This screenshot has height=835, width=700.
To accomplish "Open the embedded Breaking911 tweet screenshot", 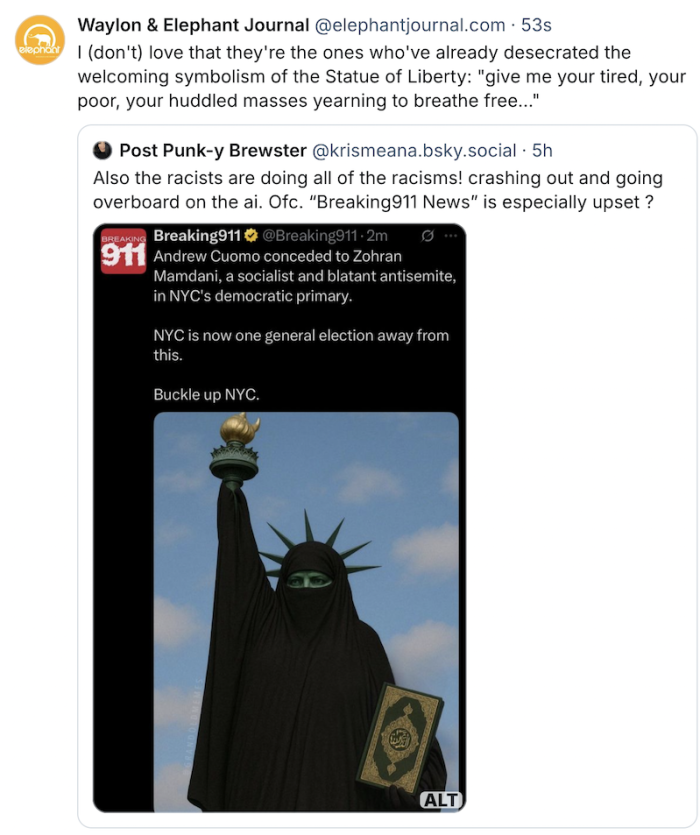I will click(279, 518).
